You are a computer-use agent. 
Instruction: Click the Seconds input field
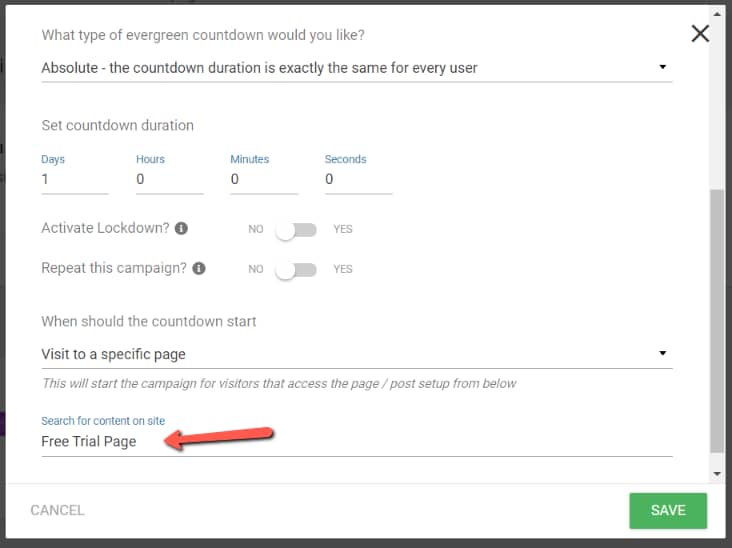(x=358, y=180)
